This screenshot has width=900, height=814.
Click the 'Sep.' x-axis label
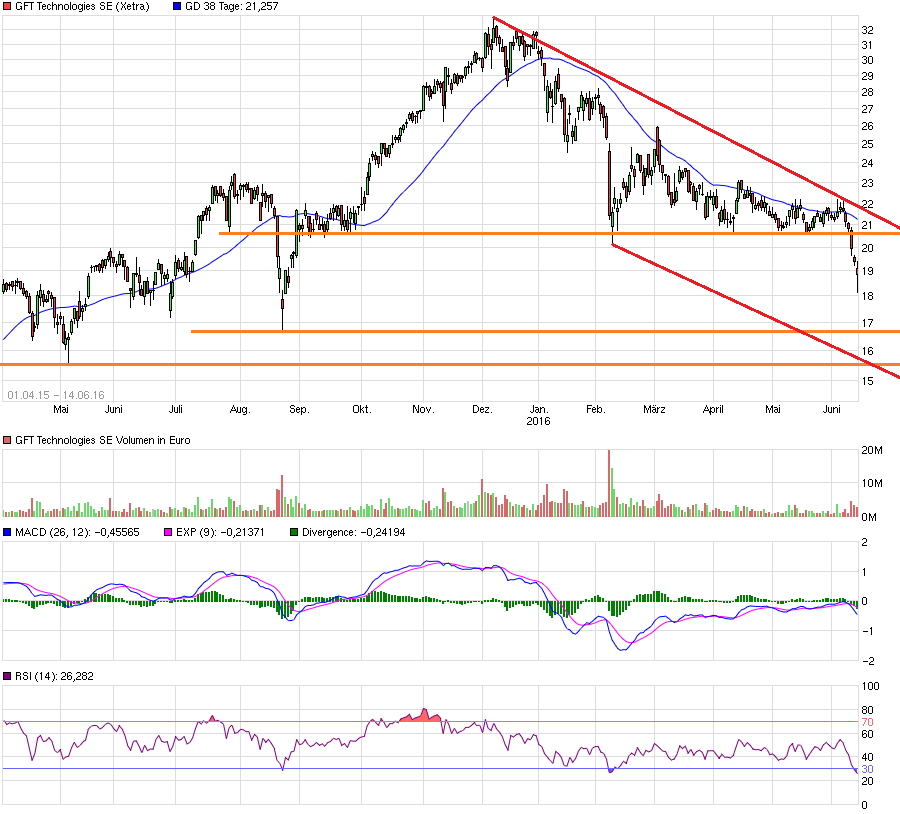click(299, 409)
